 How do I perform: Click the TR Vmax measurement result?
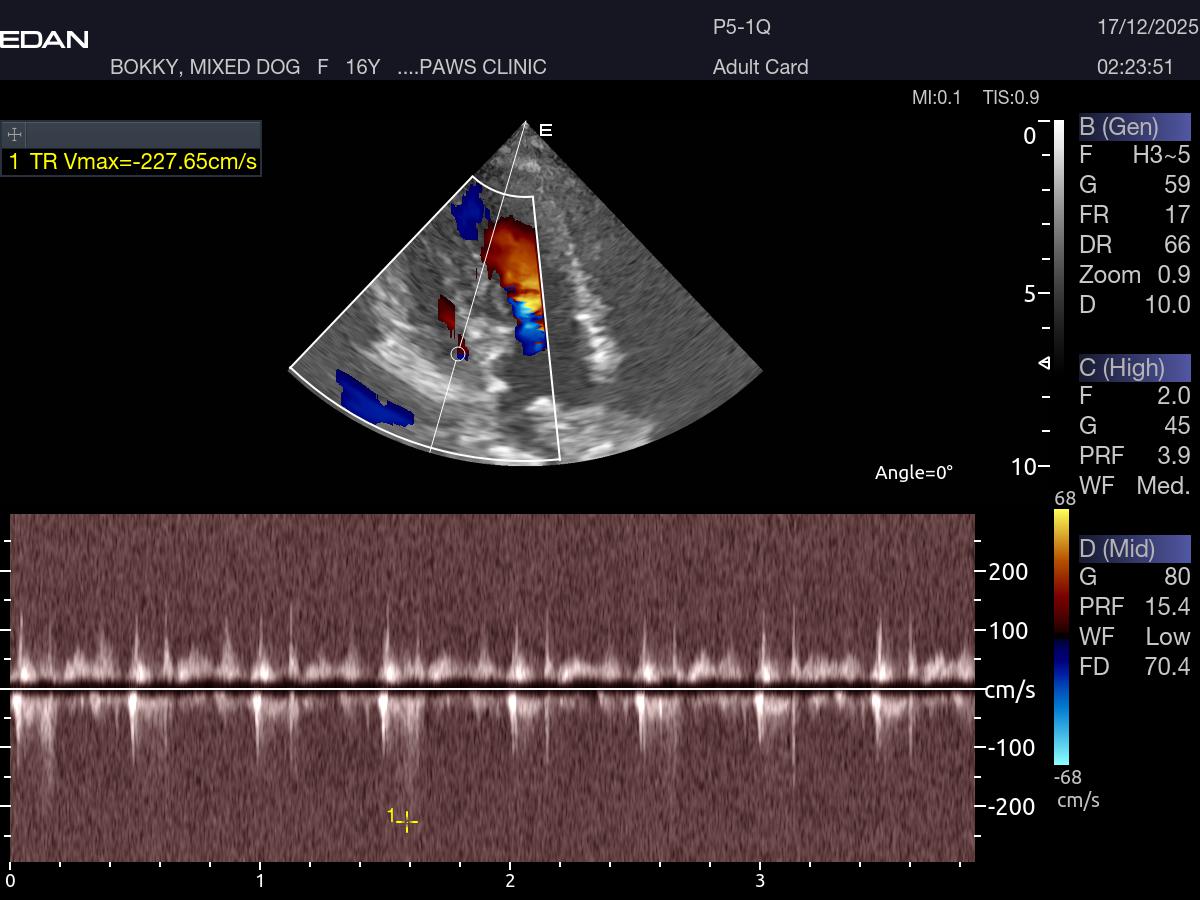point(133,162)
